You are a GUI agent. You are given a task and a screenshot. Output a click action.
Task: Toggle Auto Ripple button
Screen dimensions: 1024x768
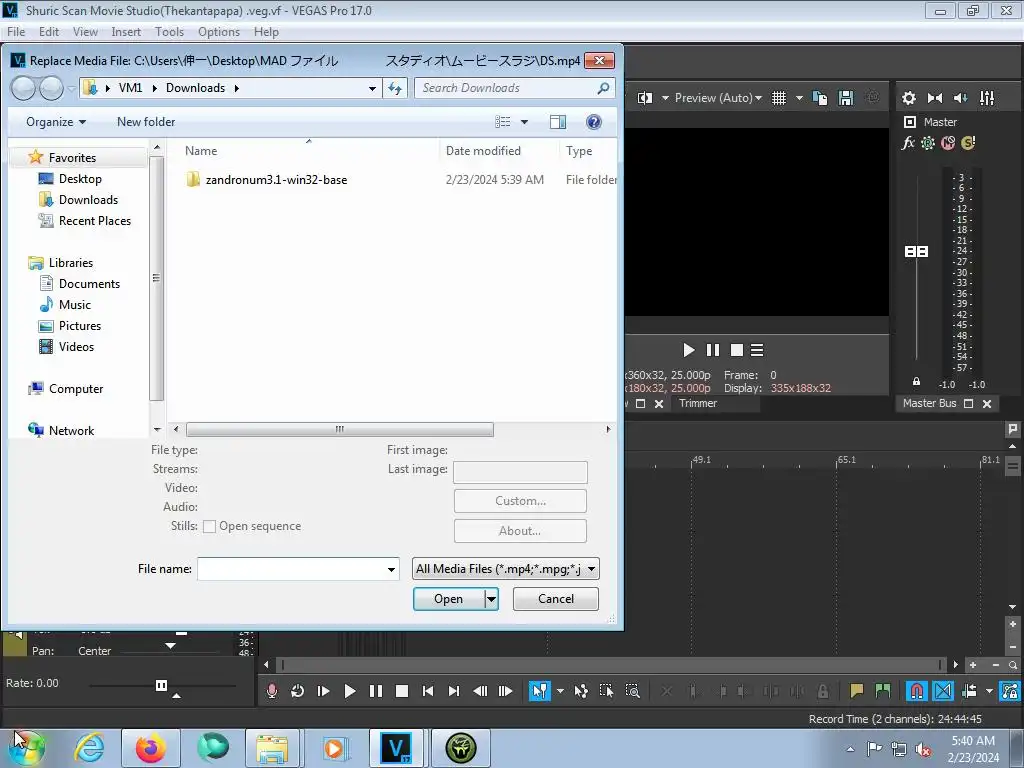(970, 691)
